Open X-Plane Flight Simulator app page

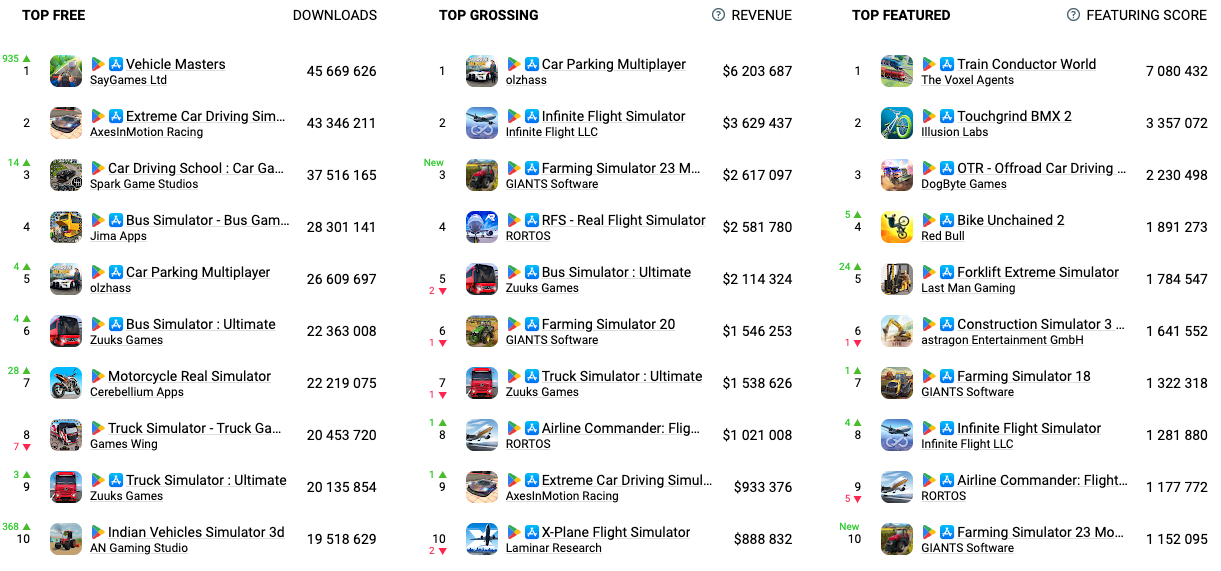coord(615,532)
